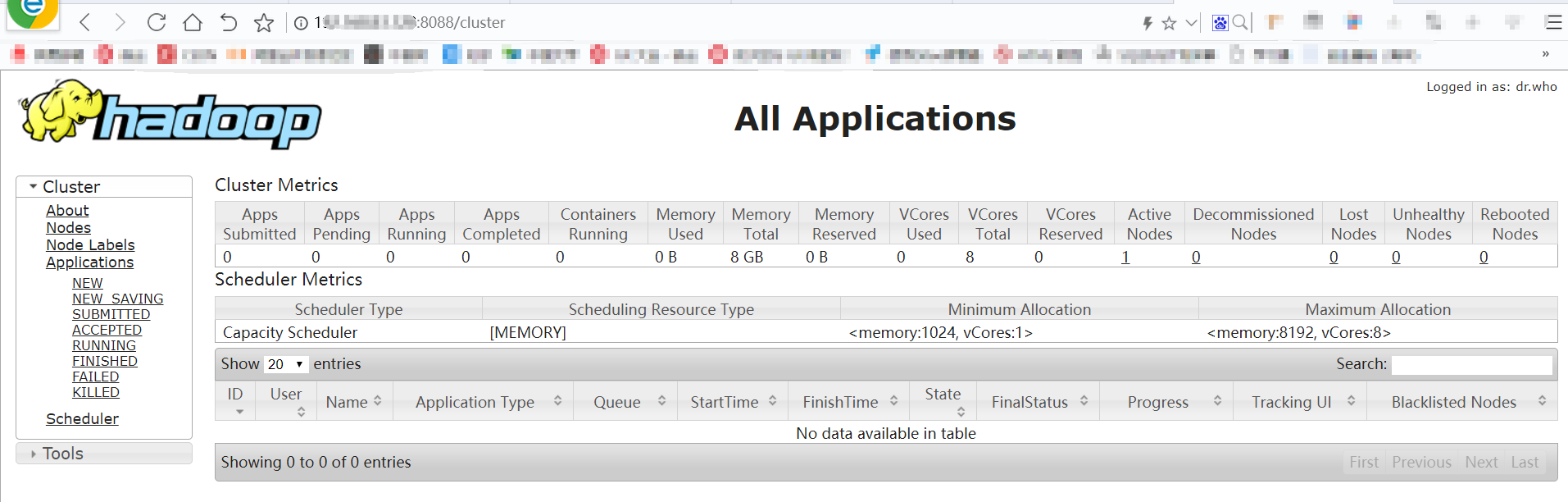Filter applications by RUNNING state
The height and width of the screenshot is (502, 1568).
(x=104, y=345)
